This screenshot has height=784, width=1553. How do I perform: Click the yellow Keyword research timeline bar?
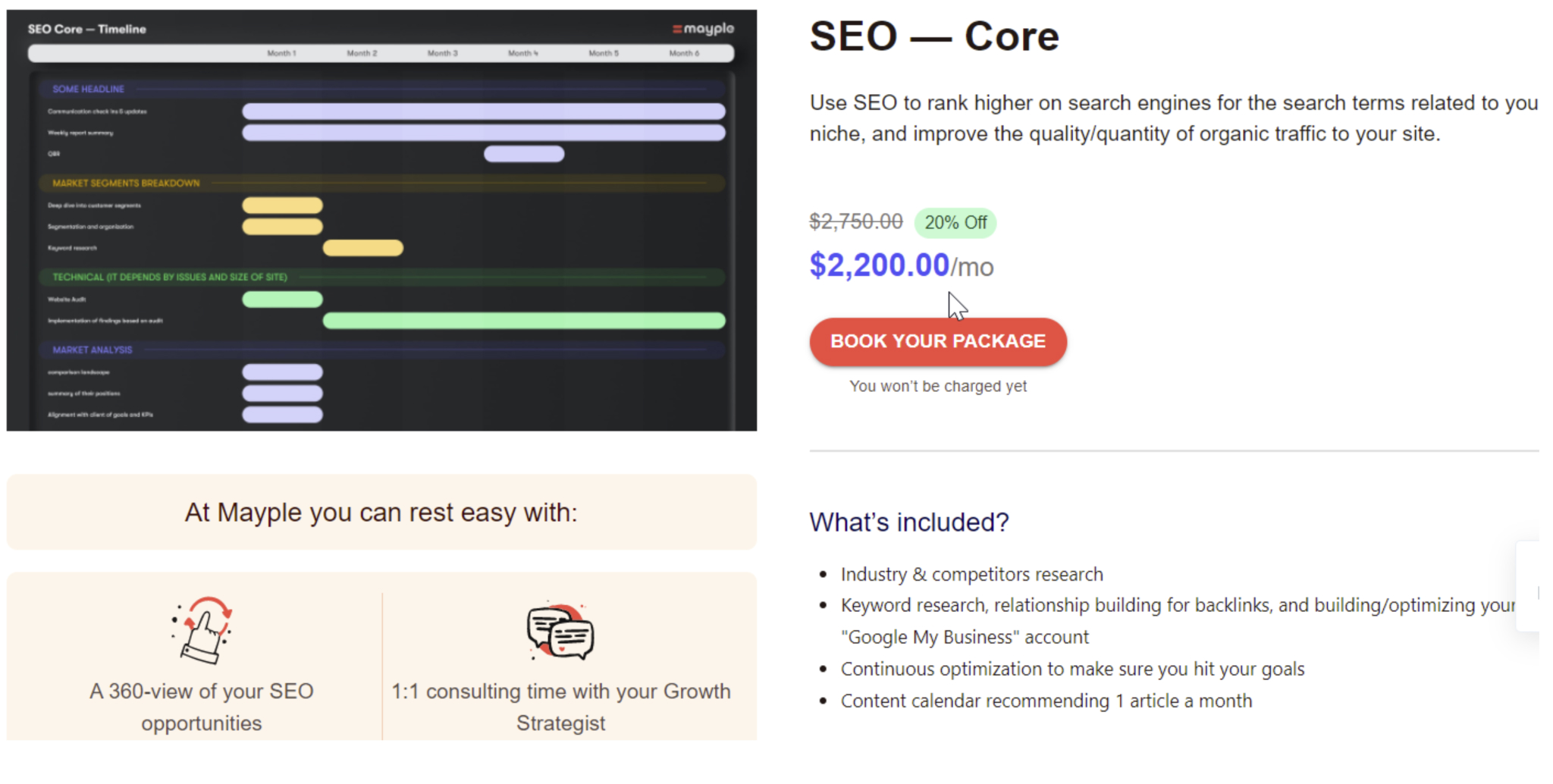363,248
